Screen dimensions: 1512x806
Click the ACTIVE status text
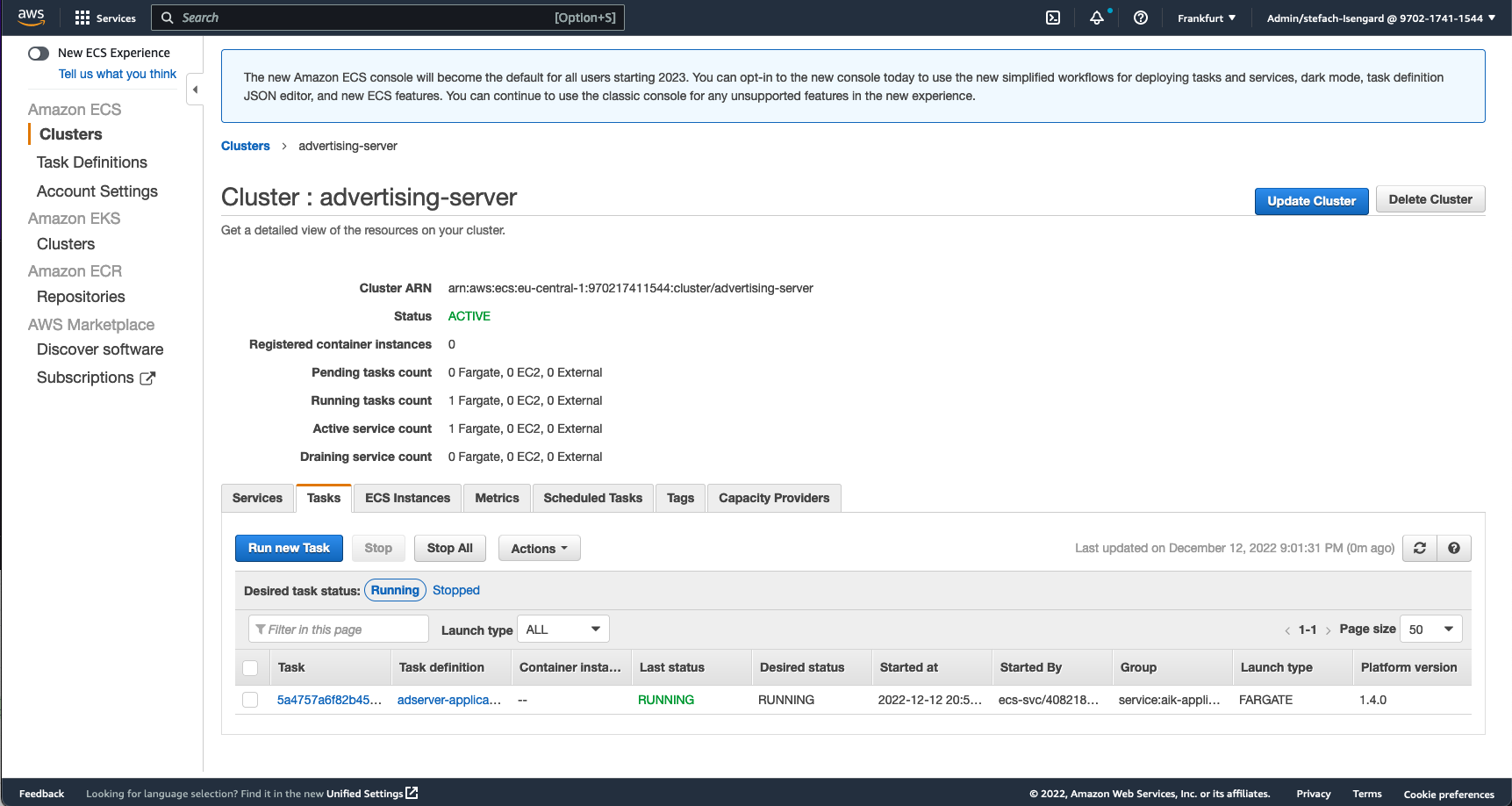(x=469, y=316)
